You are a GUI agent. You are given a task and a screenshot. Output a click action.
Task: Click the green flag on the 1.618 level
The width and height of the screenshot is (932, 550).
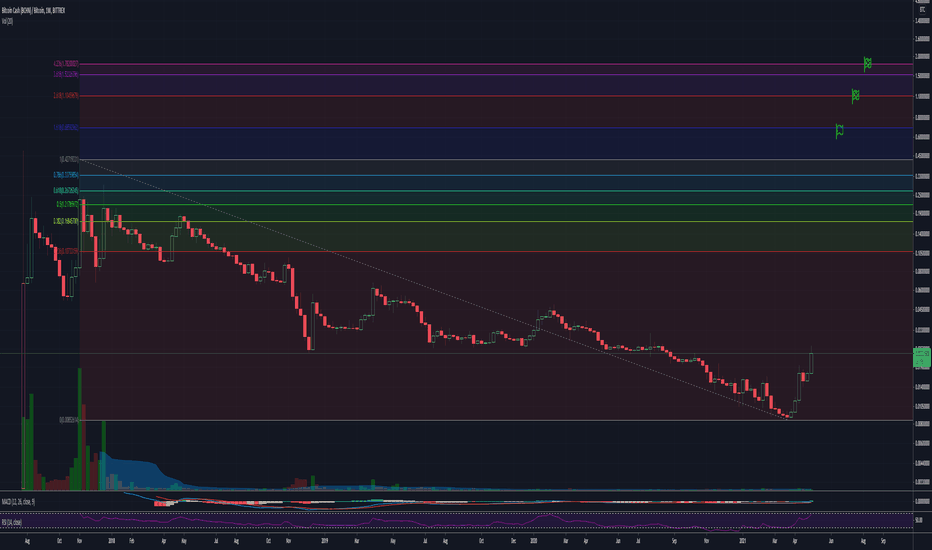[x=839, y=131]
